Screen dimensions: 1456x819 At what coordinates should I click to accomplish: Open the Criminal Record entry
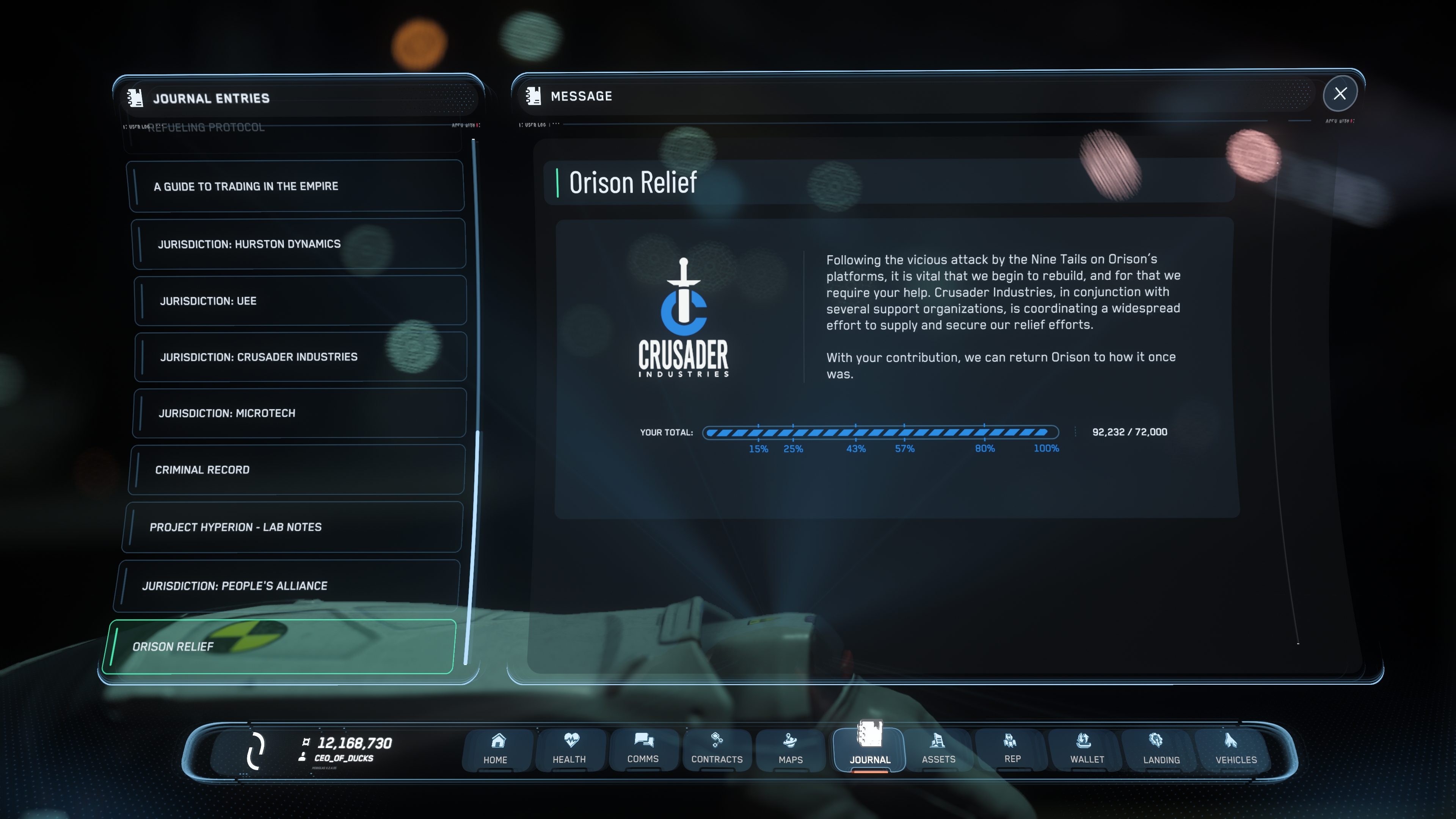[297, 470]
